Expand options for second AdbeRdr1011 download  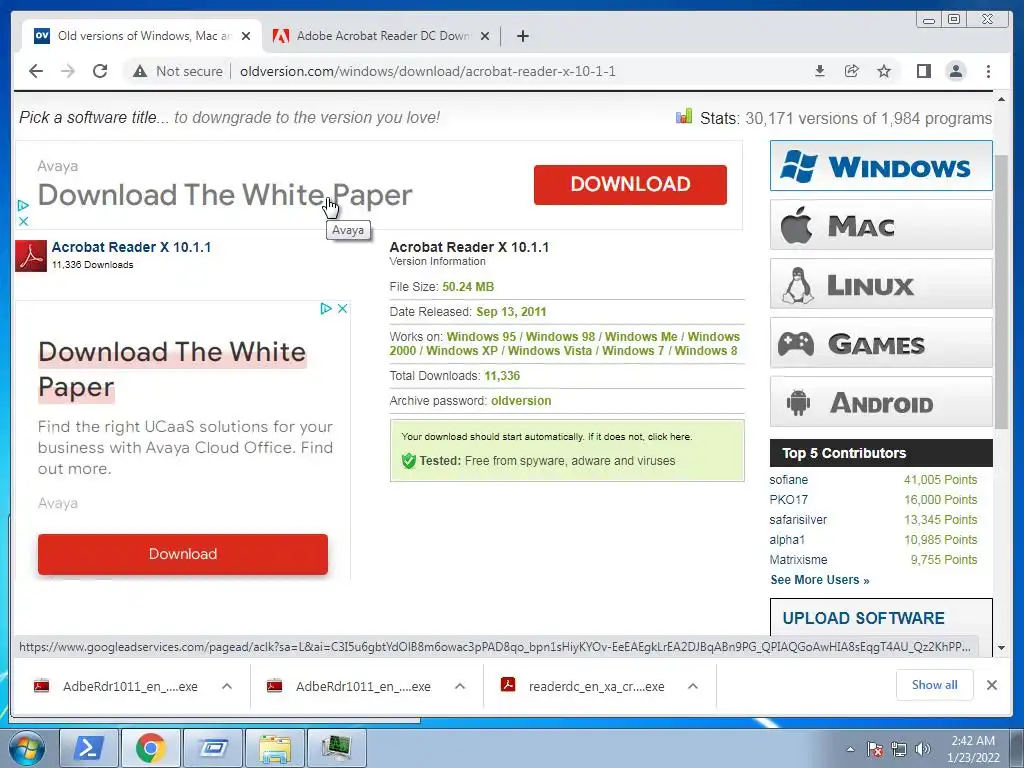tap(460, 686)
